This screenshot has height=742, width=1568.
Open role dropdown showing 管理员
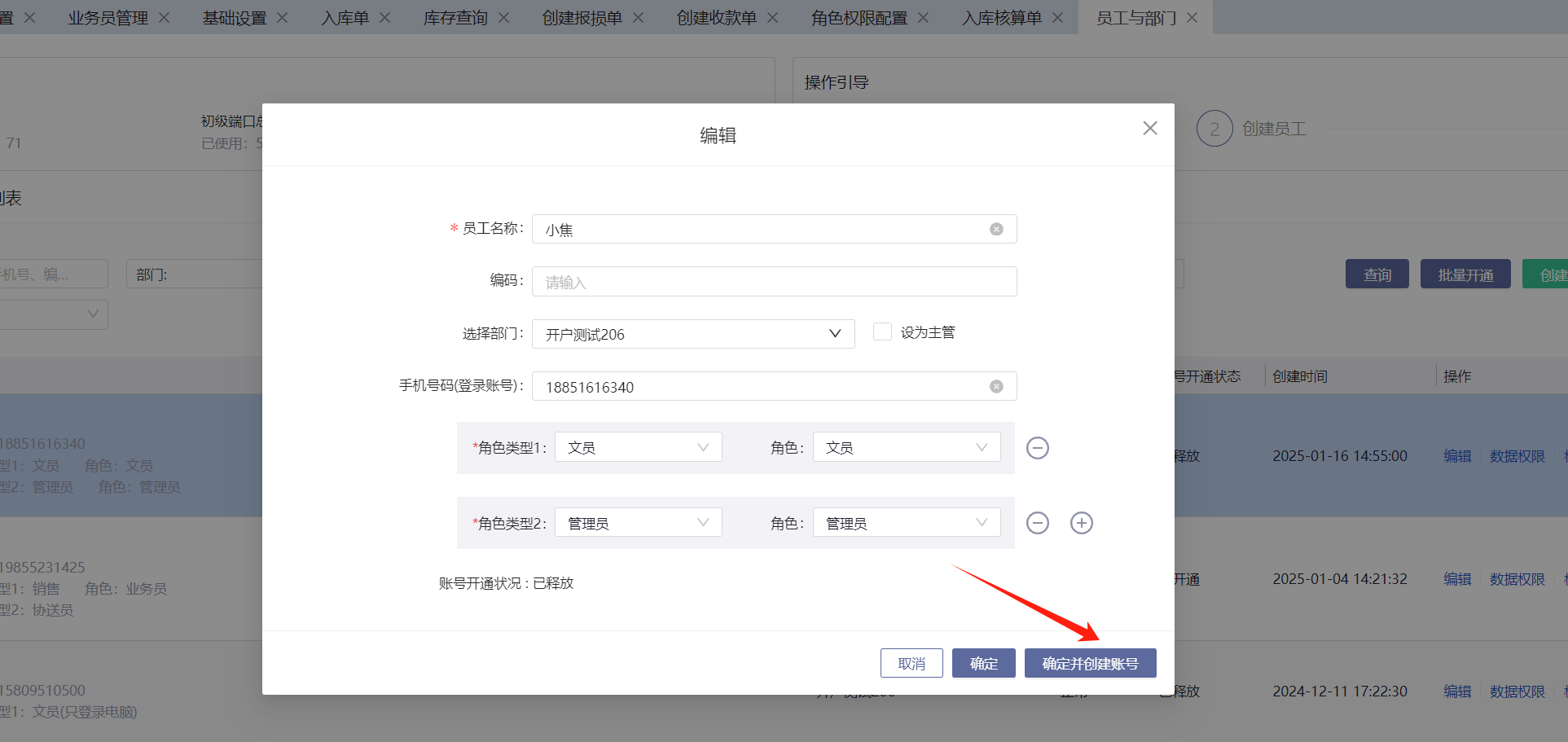[x=906, y=523]
